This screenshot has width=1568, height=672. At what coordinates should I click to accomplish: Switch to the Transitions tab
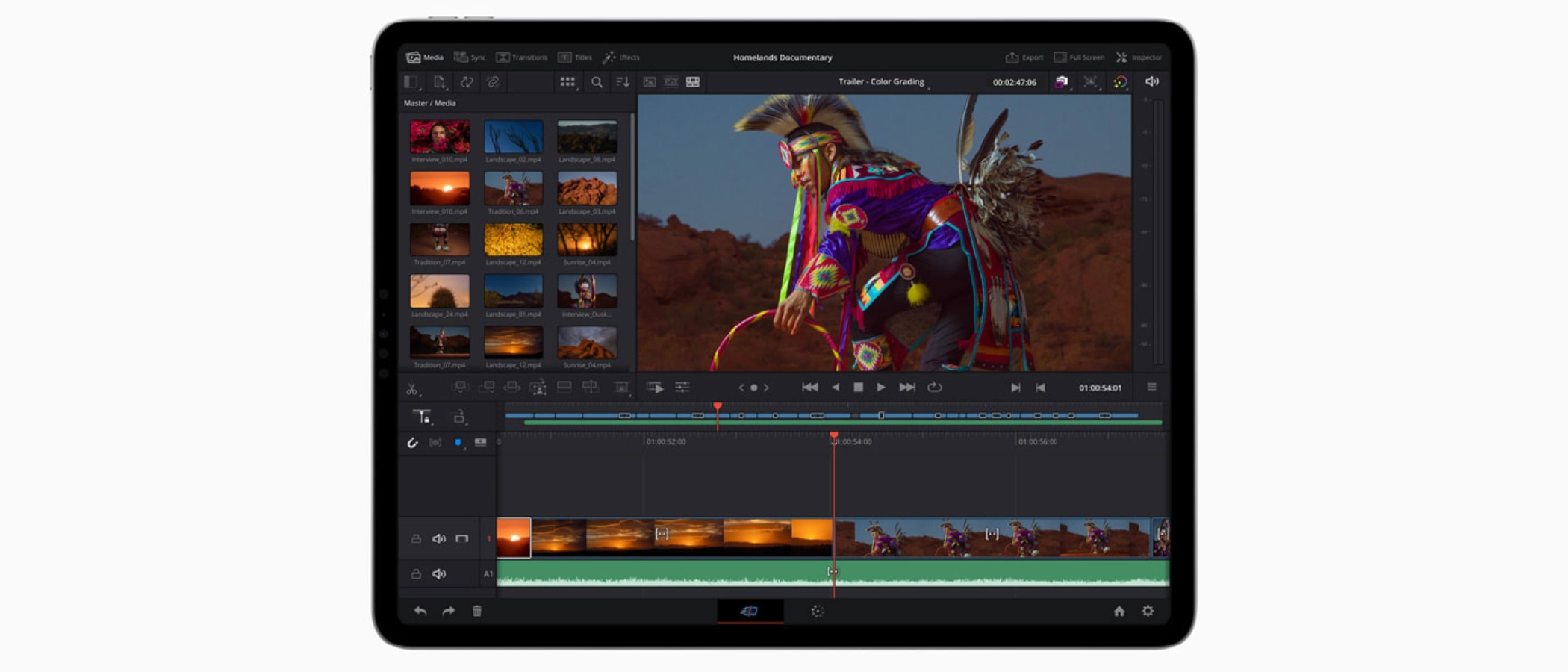[522, 57]
